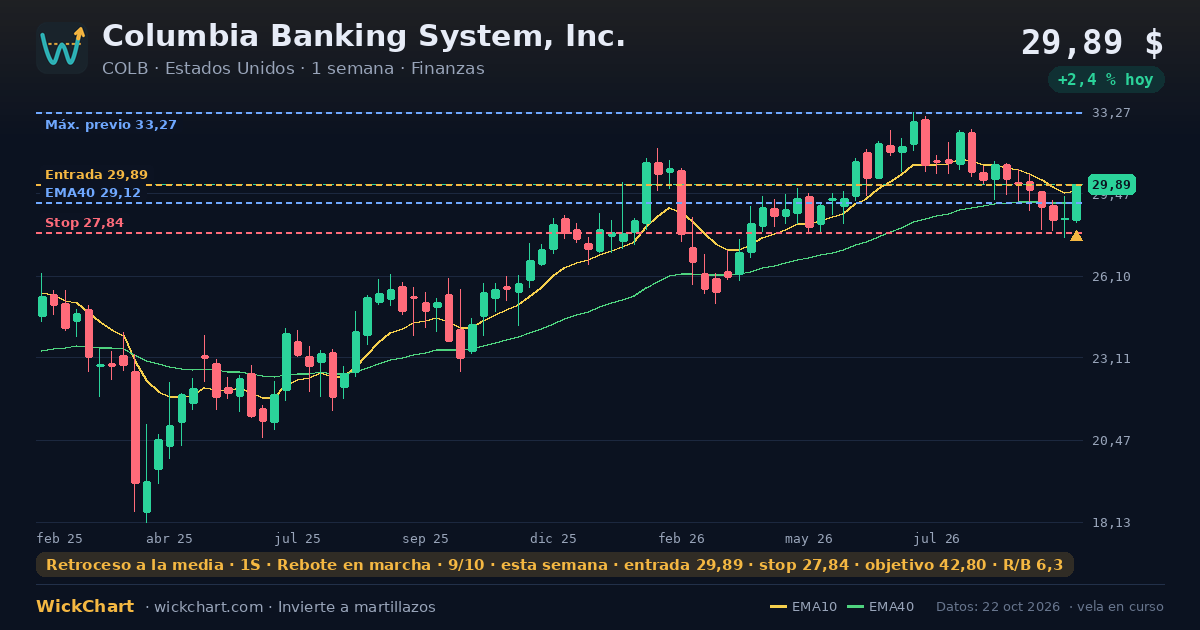Click the Entrada 29,89 label
Viewport: 1200px width, 630px height.
tap(96, 175)
